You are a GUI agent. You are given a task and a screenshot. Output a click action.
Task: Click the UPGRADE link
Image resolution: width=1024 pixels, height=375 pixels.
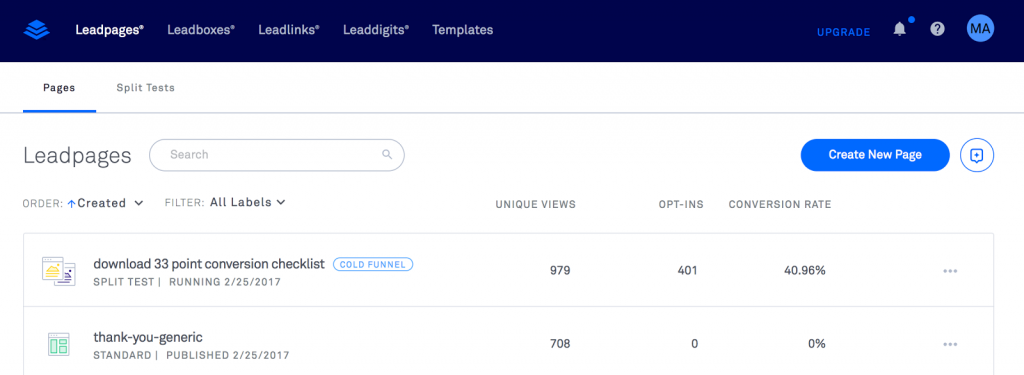(x=844, y=32)
